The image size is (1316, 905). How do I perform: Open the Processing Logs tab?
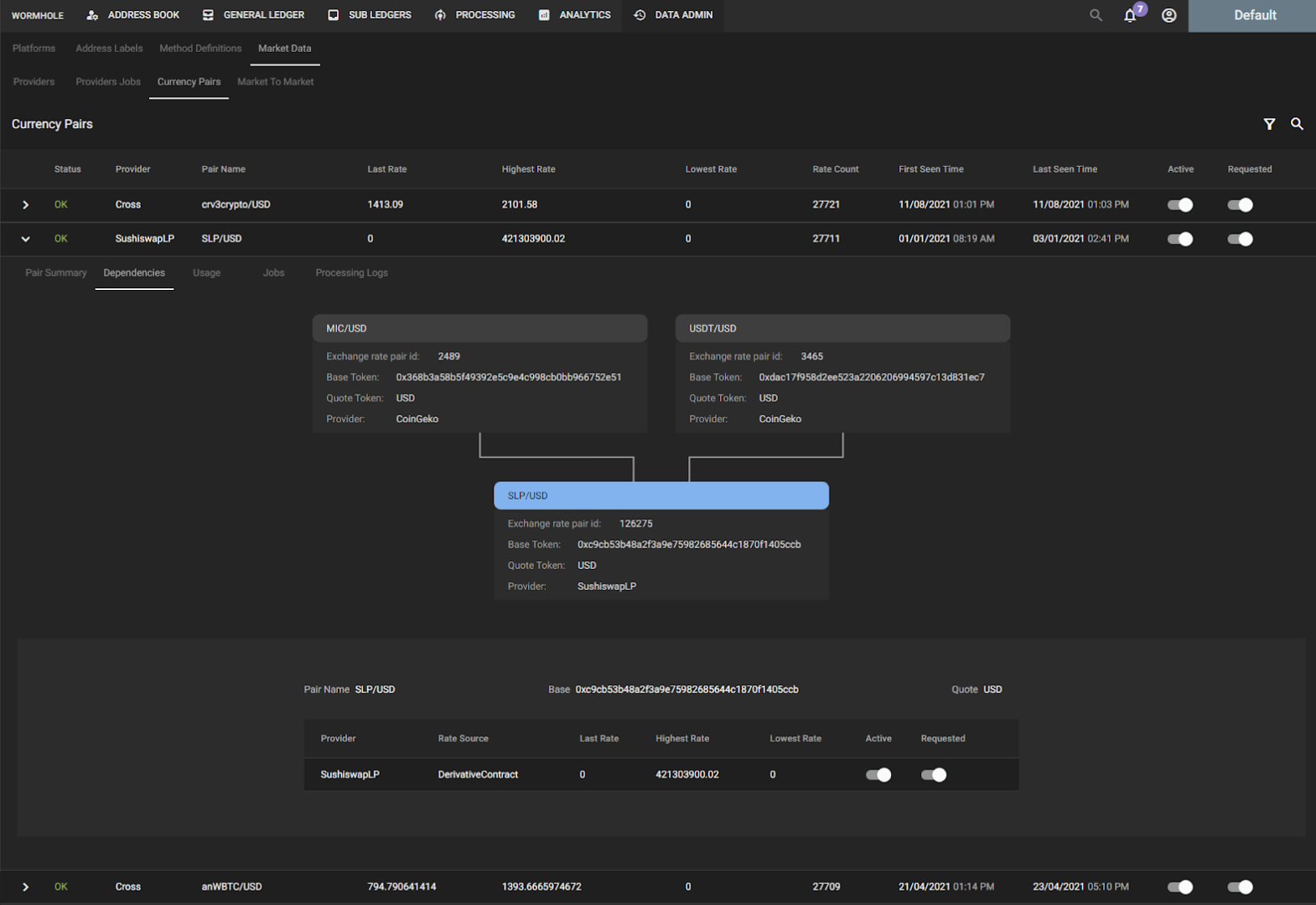pos(351,272)
